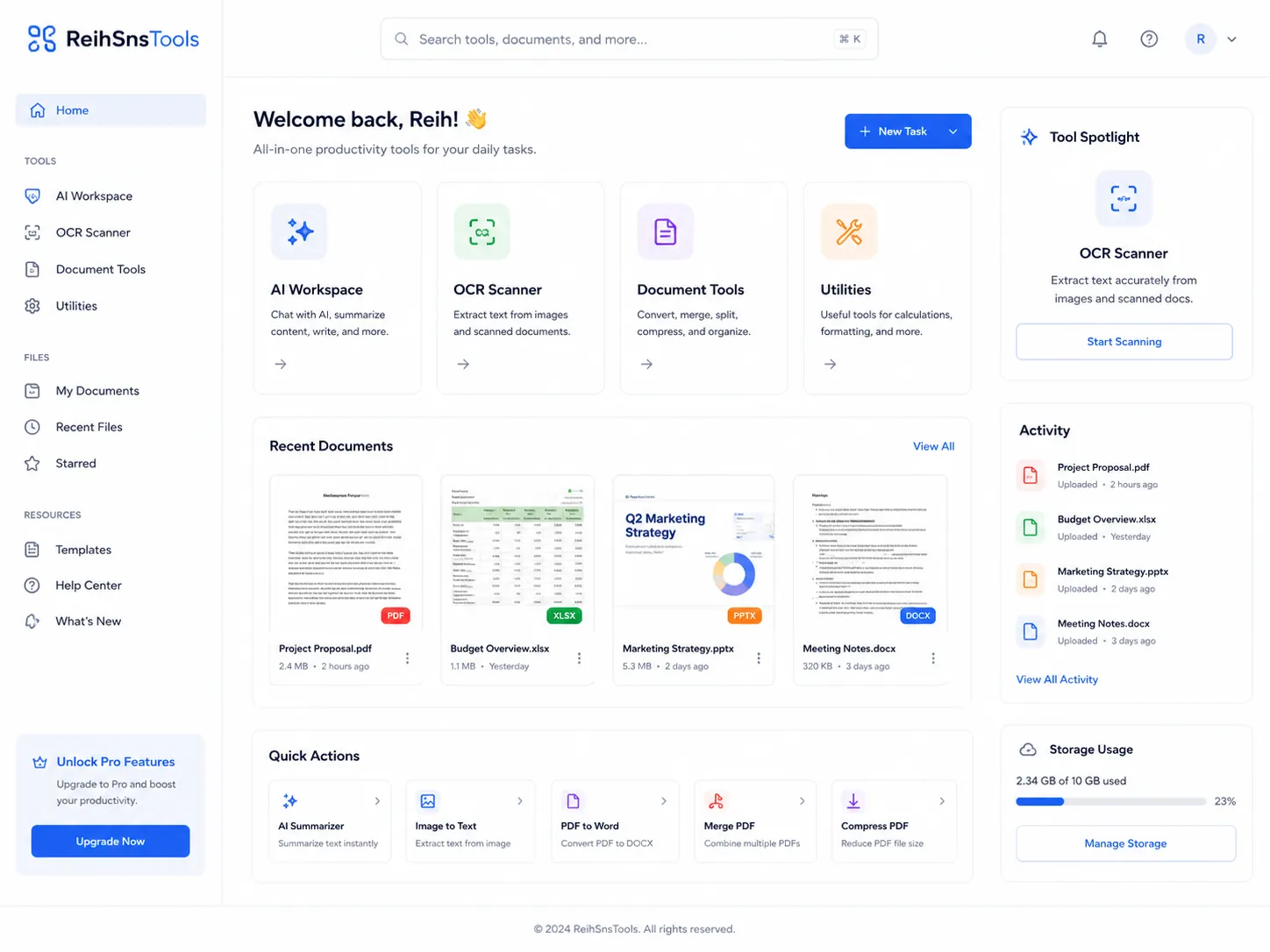The height and width of the screenshot is (952, 1270).
Task: Click the R user avatar
Action: click(x=1201, y=39)
